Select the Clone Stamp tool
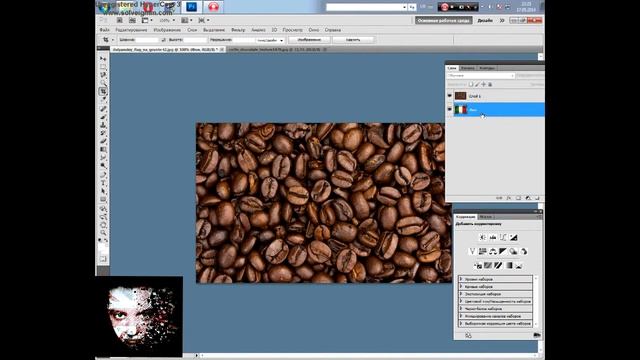Screen dimensions: 640x360 [103, 125]
